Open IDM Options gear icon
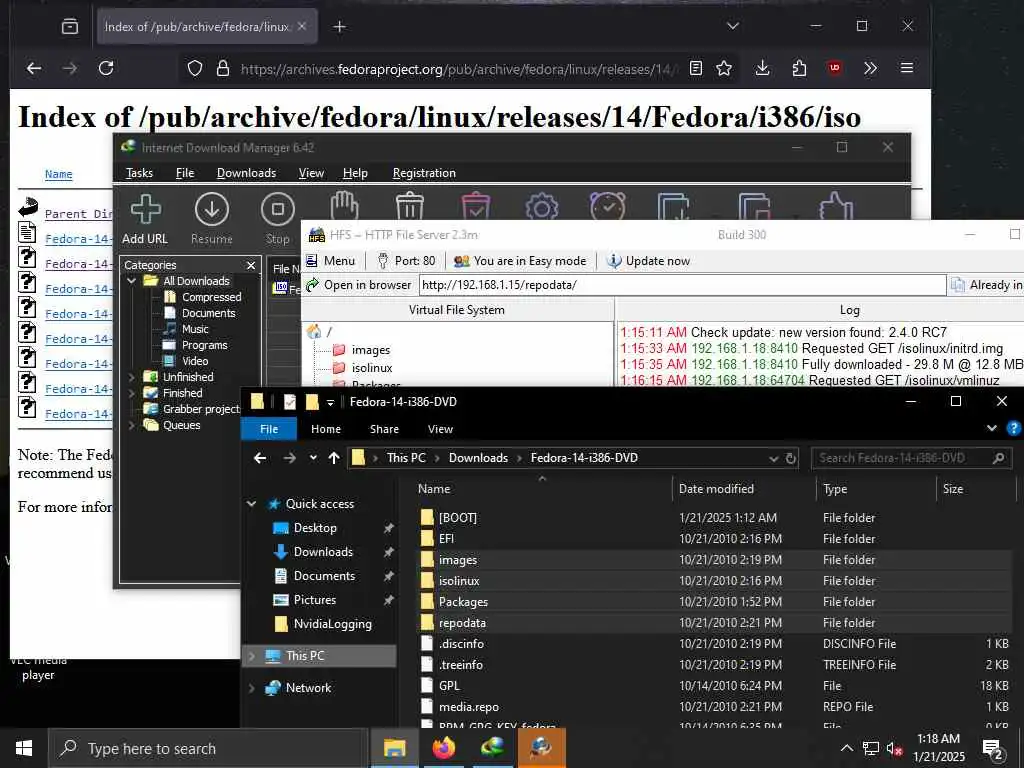This screenshot has height=768, width=1024. (x=542, y=208)
